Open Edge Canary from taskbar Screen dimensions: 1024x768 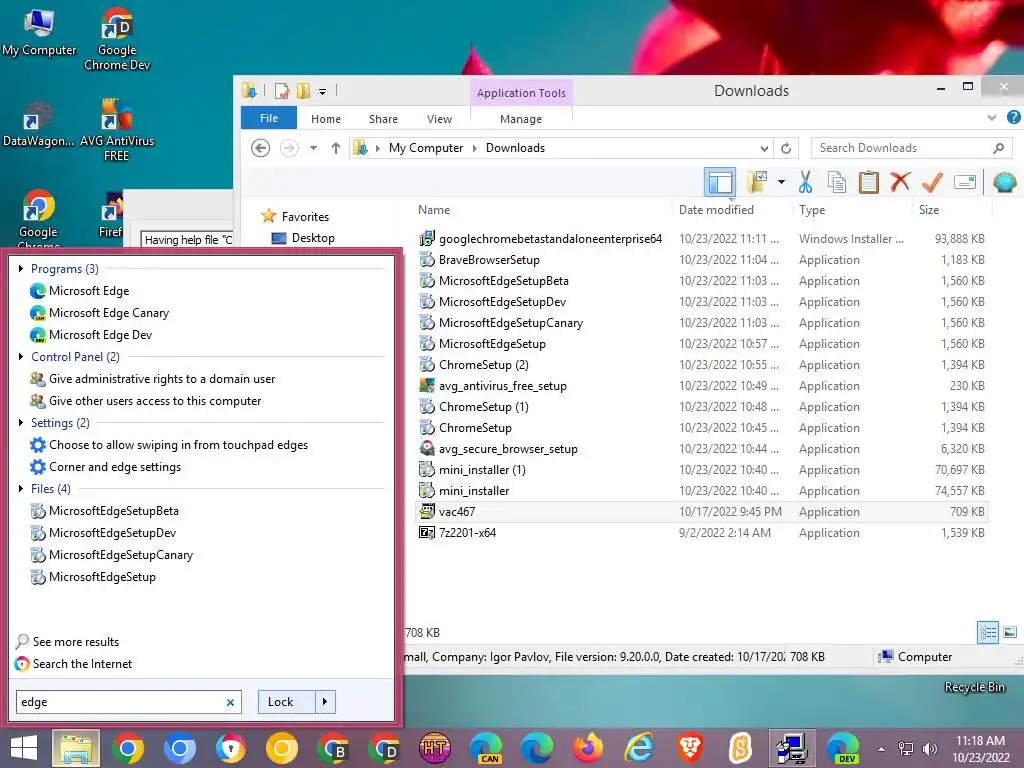click(x=486, y=748)
